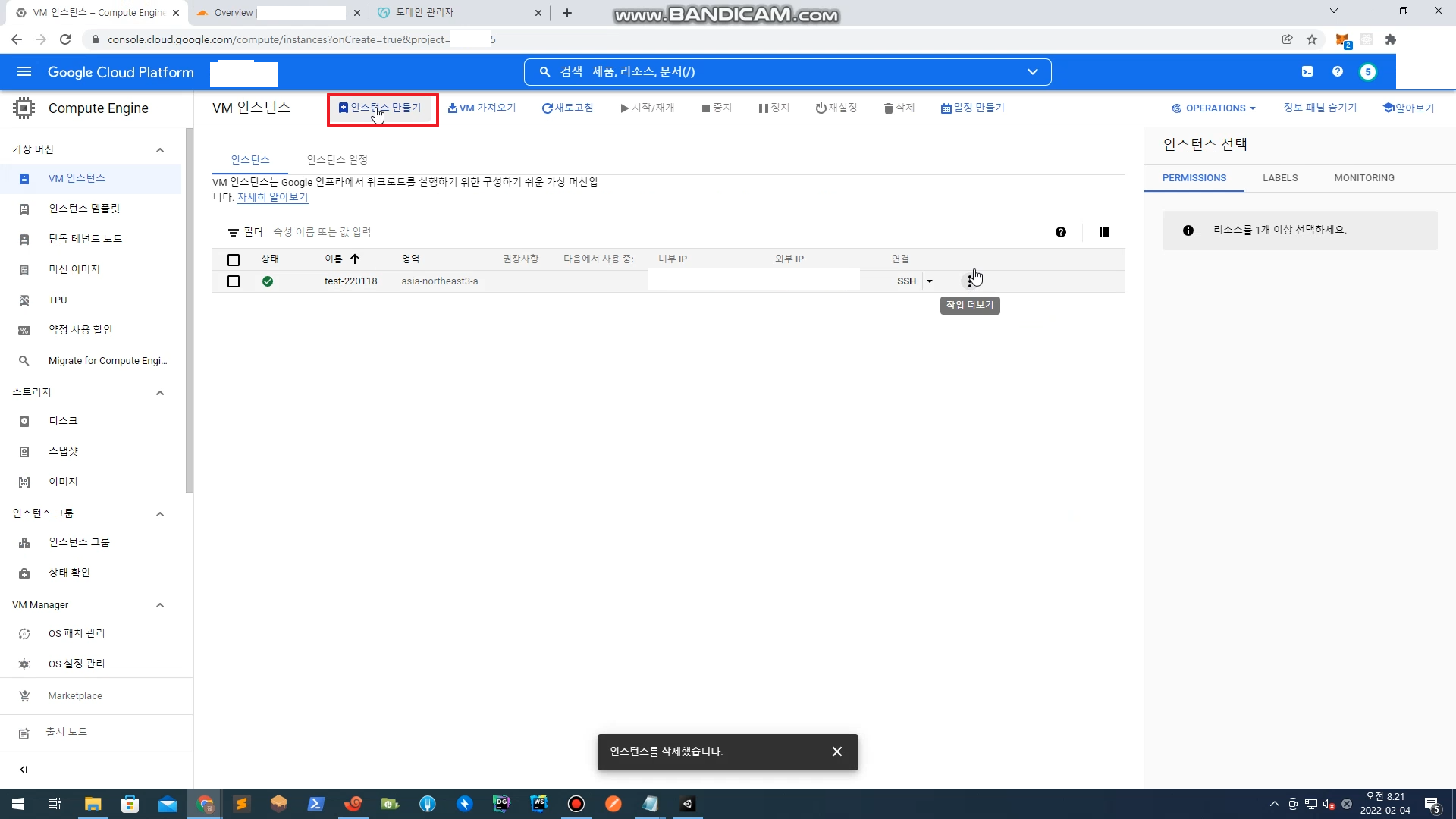1456x819 pixels.
Task: Check the select-all header checkbox
Action: 234,259
